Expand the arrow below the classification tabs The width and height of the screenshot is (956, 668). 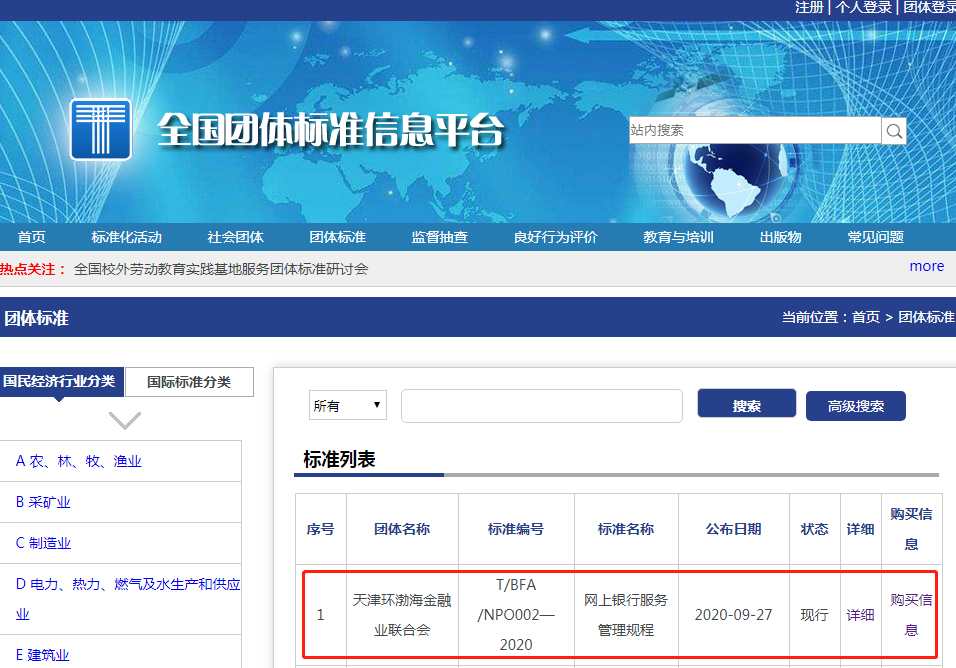[x=124, y=421]
